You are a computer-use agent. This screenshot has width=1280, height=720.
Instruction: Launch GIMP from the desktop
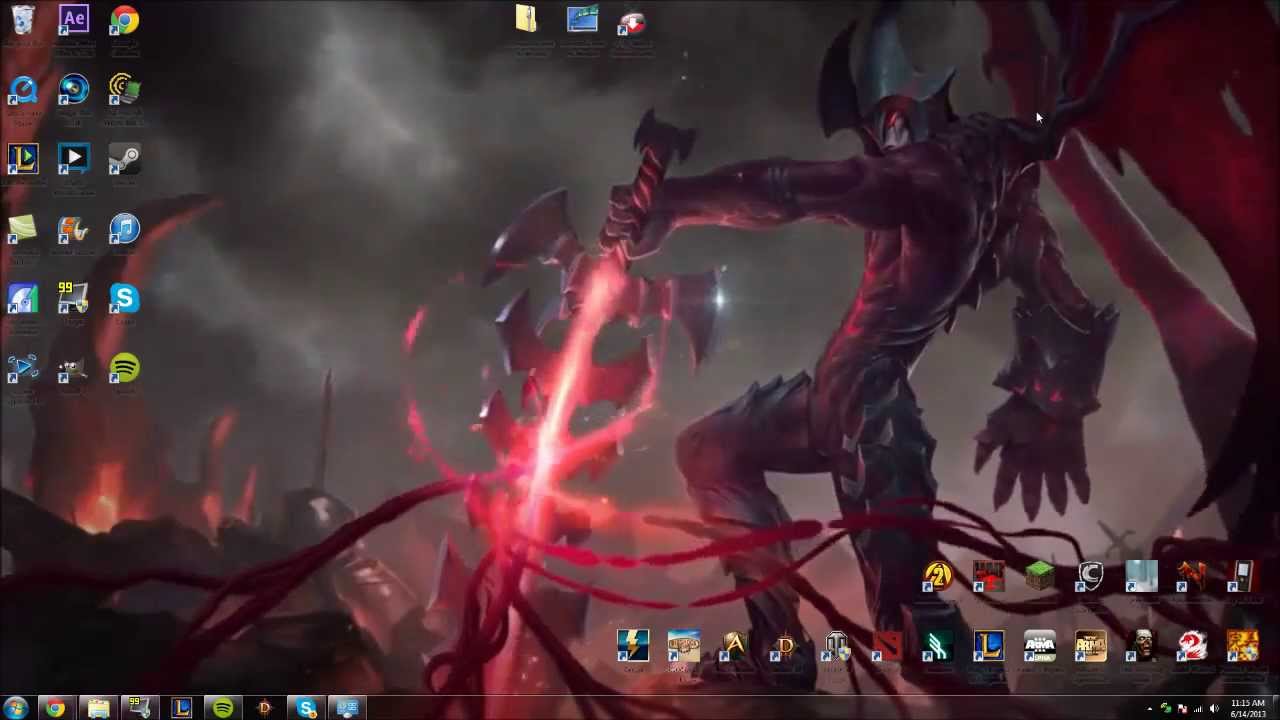pos(74,369)
